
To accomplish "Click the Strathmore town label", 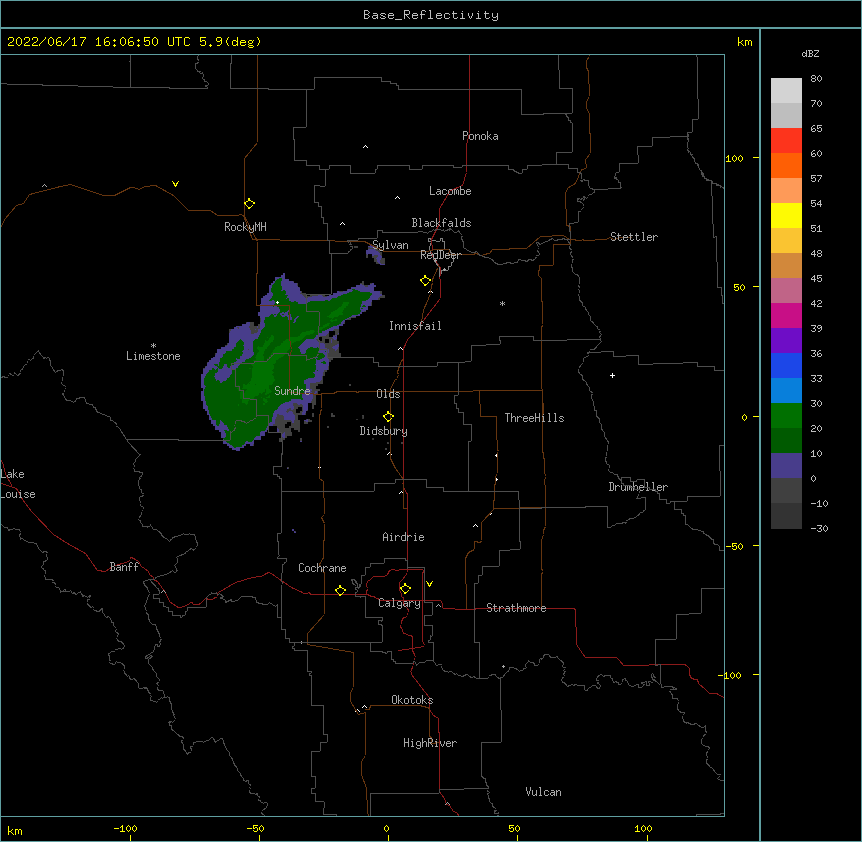I will coord(516,608).
